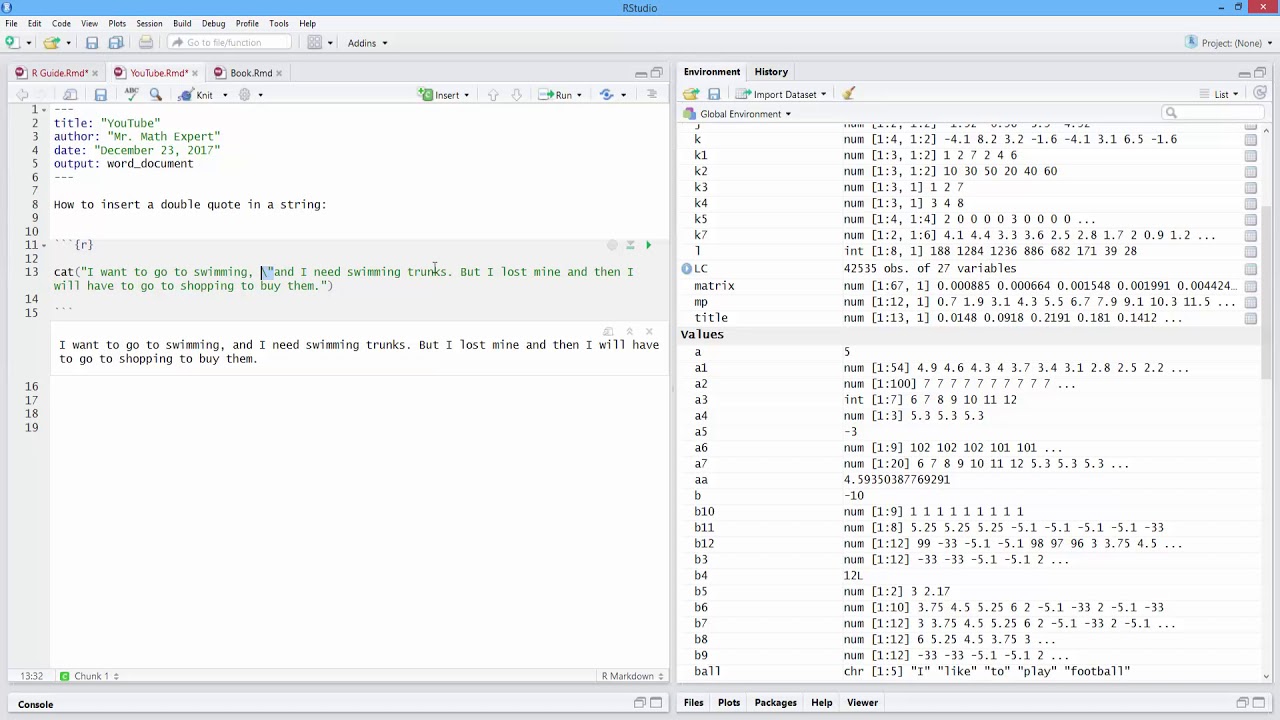This screenshot has height=720, width=1280.
Task: Go to next chunk with down arrow
Action: 516,95
